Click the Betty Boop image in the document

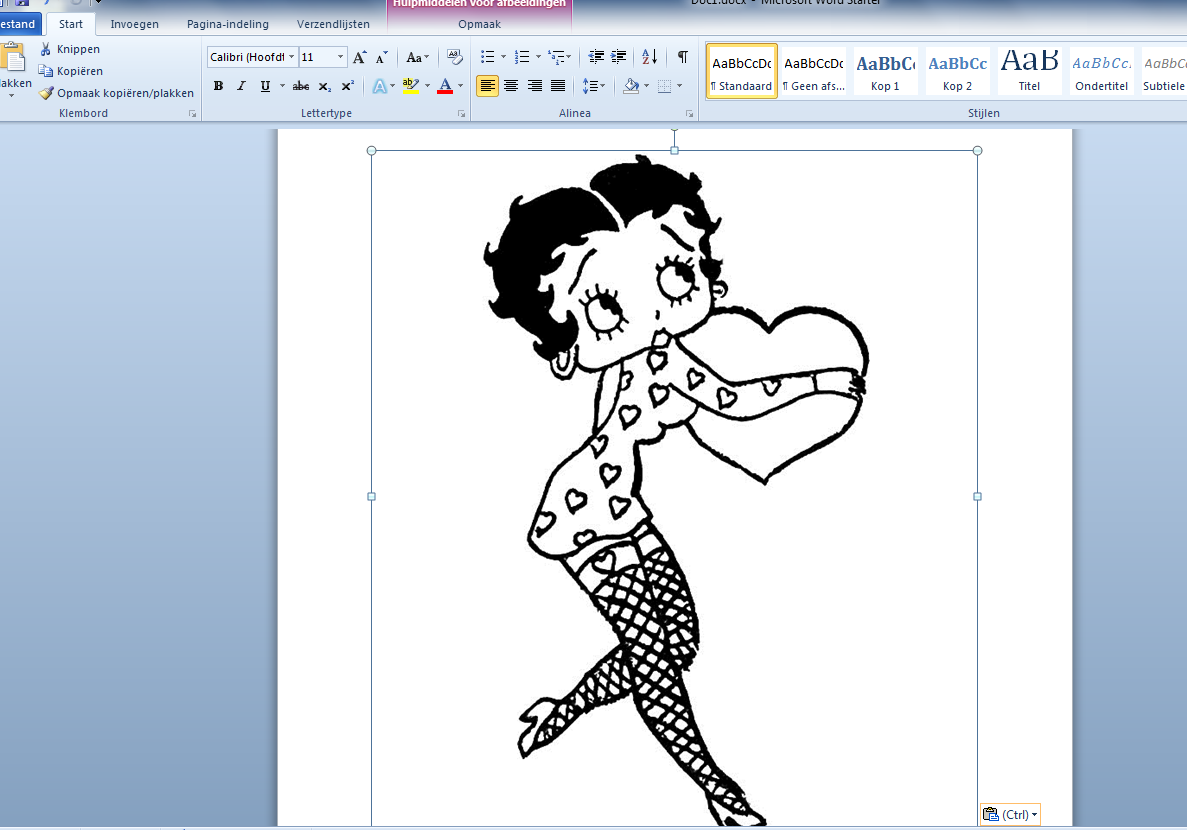click(674, 488)
